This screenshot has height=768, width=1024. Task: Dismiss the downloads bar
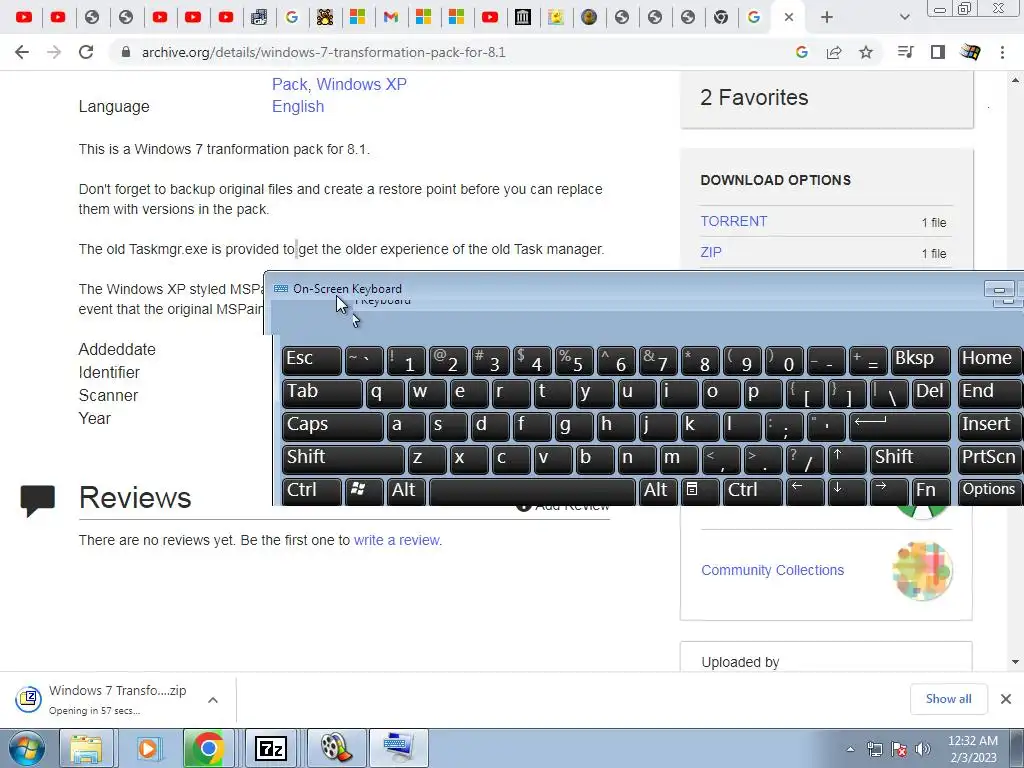[1006, 699]
